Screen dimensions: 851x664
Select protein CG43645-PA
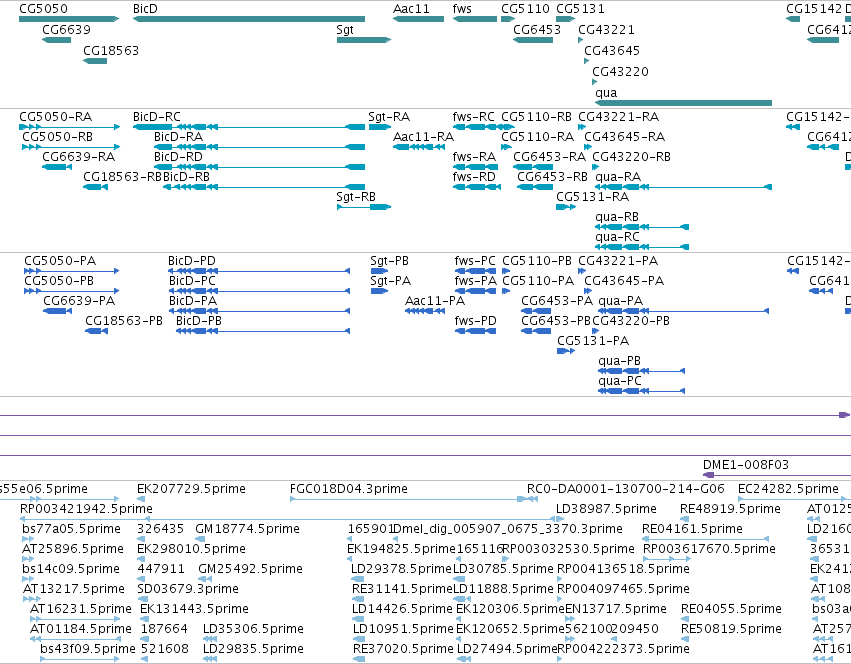tap(588, 291)
